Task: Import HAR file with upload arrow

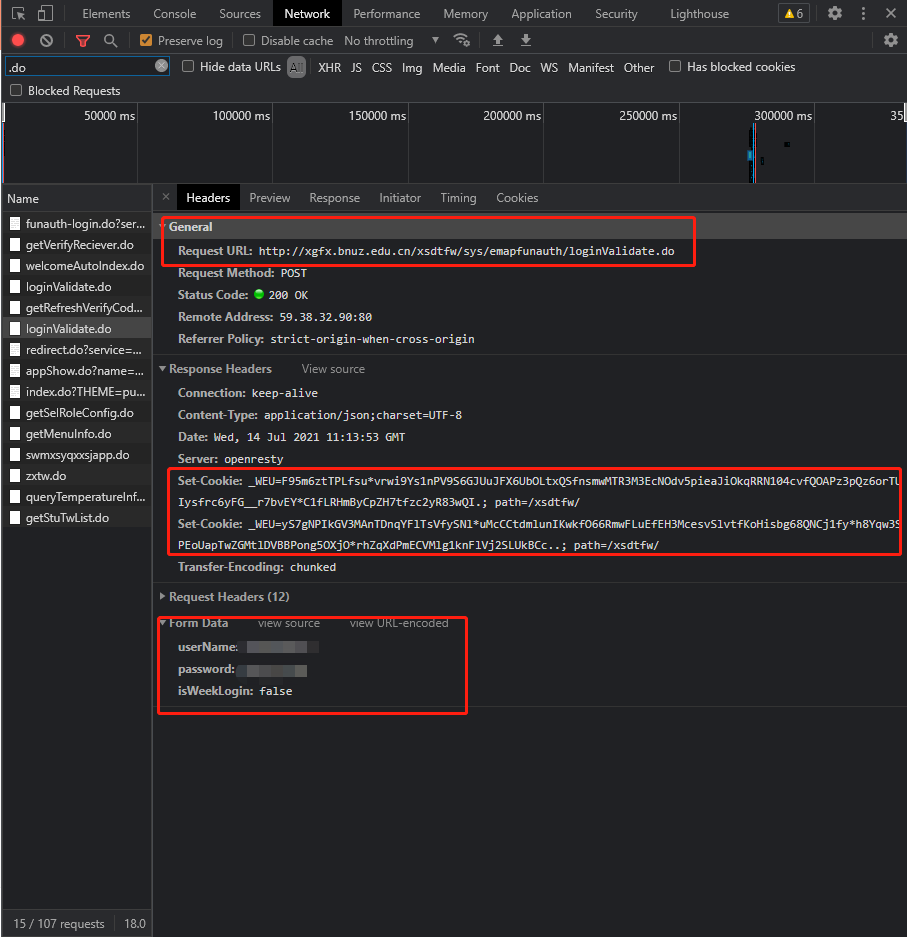Action: [x=497, y=40]
